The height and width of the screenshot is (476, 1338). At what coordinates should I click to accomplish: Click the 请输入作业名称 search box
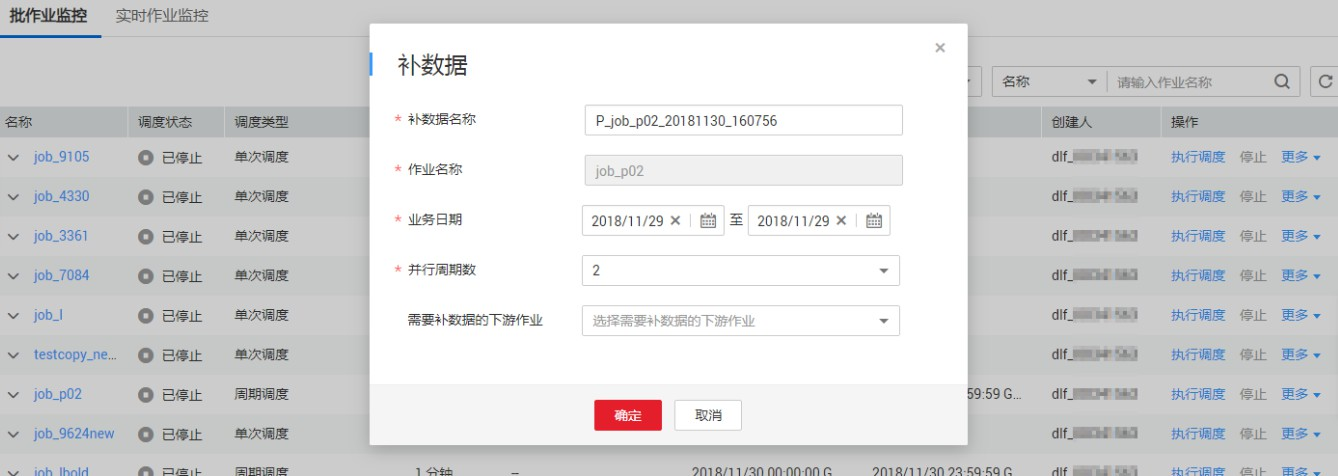(1189, 82)
